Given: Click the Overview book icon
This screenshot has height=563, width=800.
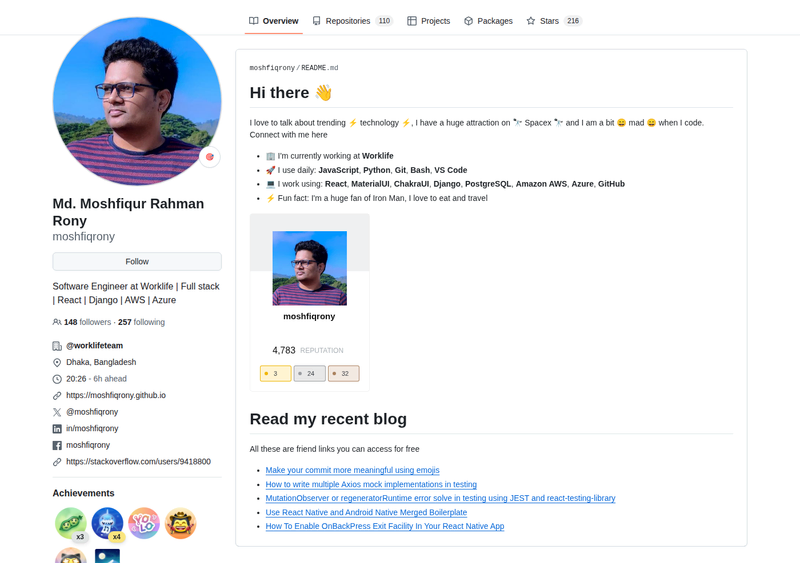Looking at the screenshot, I should point(254,21).
